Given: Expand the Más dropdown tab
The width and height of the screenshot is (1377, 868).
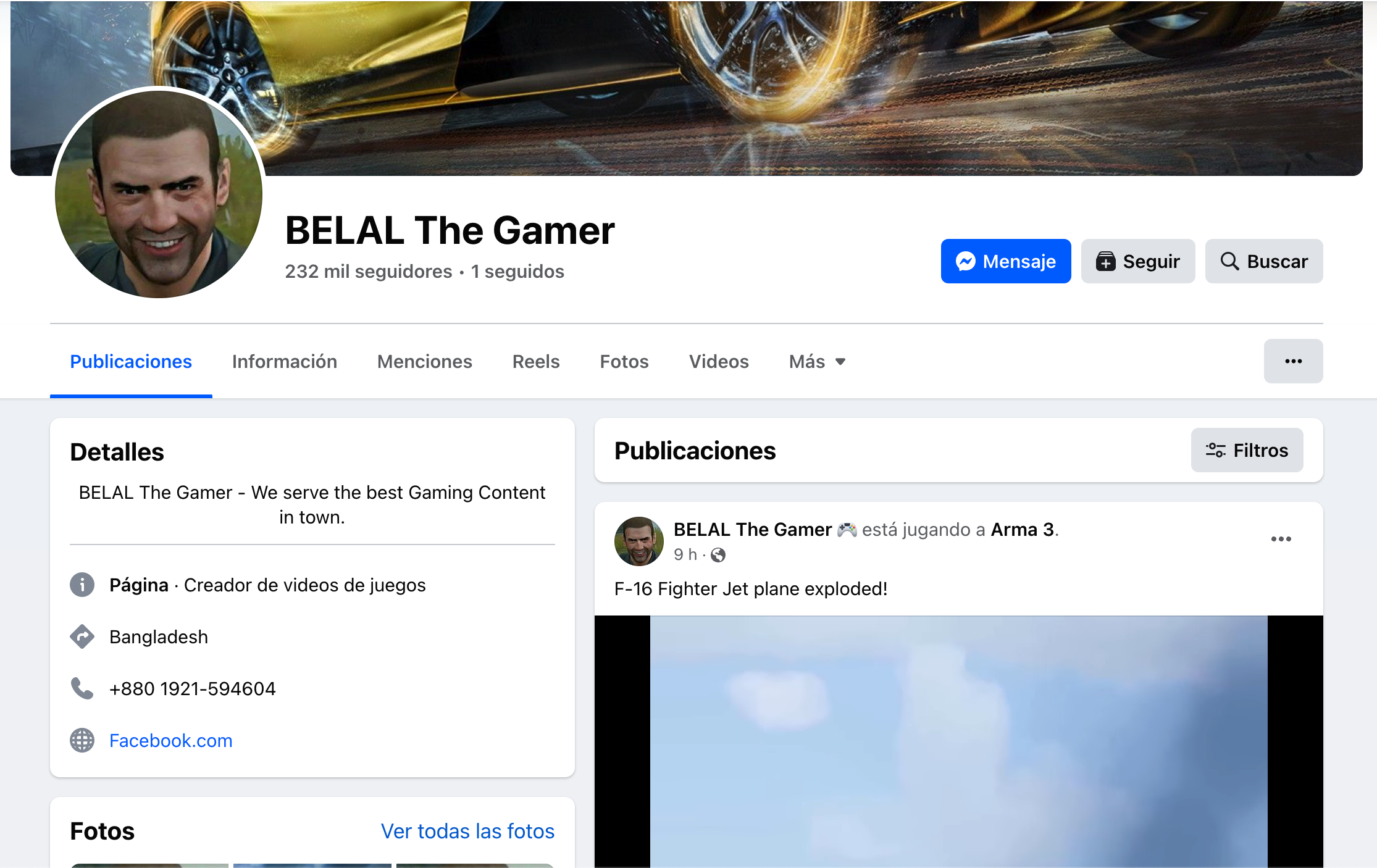Looking at the screenshot, I should tap(817, 361).
